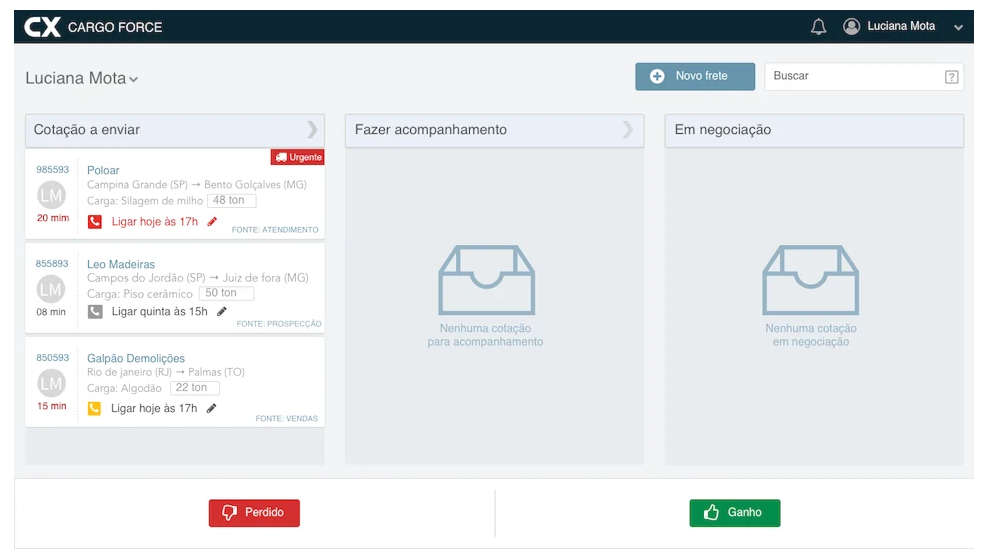Select the Cotação a enviar column header

175,130
